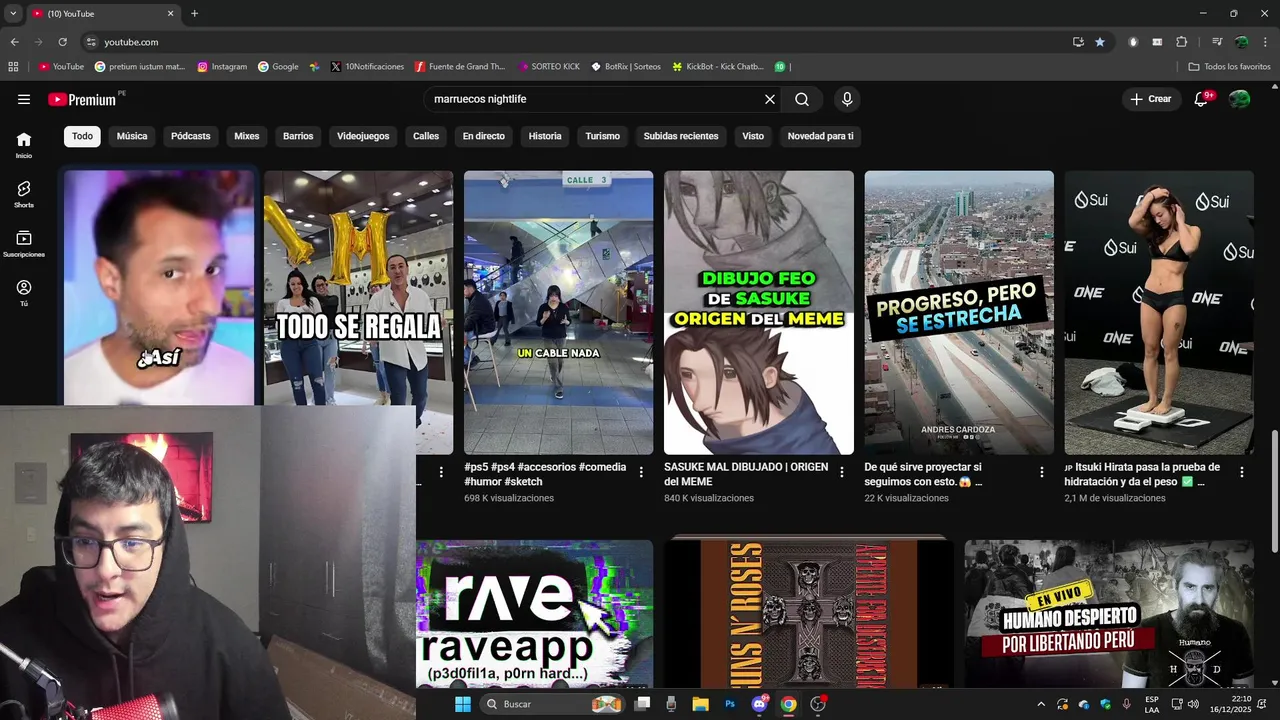Open more options for the #ps5 #ps4 short
This screenshot has width=1280, height=720.
point(642,472)
